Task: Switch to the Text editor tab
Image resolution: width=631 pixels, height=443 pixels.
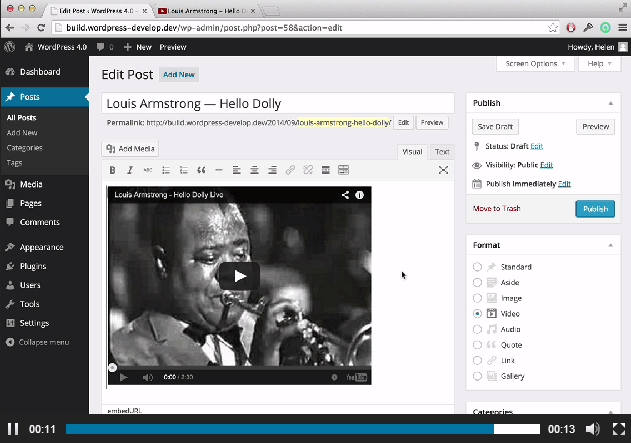Action: [x=442, y=152]
